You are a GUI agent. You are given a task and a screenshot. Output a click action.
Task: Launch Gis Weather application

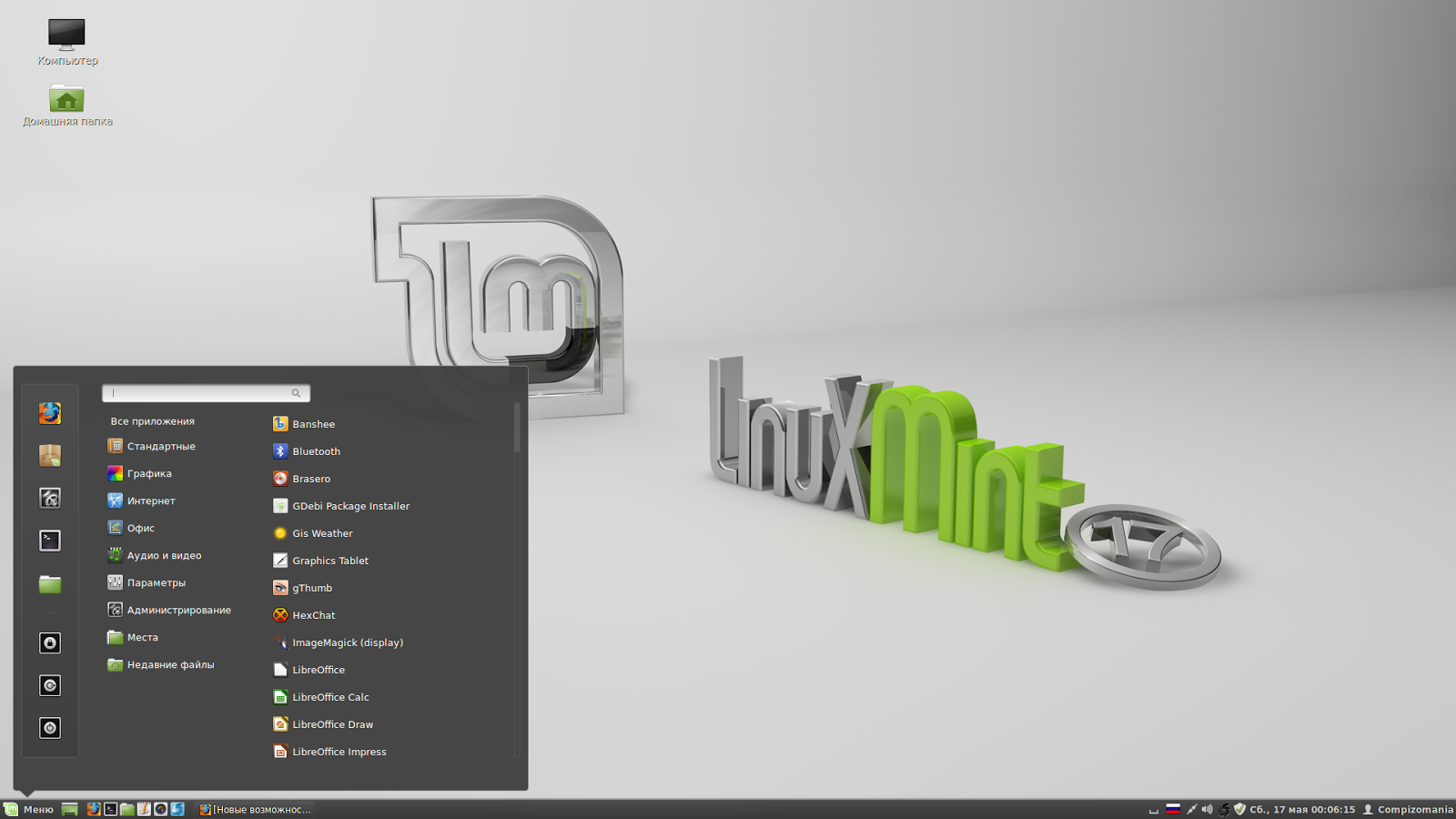tap(312, 533)
